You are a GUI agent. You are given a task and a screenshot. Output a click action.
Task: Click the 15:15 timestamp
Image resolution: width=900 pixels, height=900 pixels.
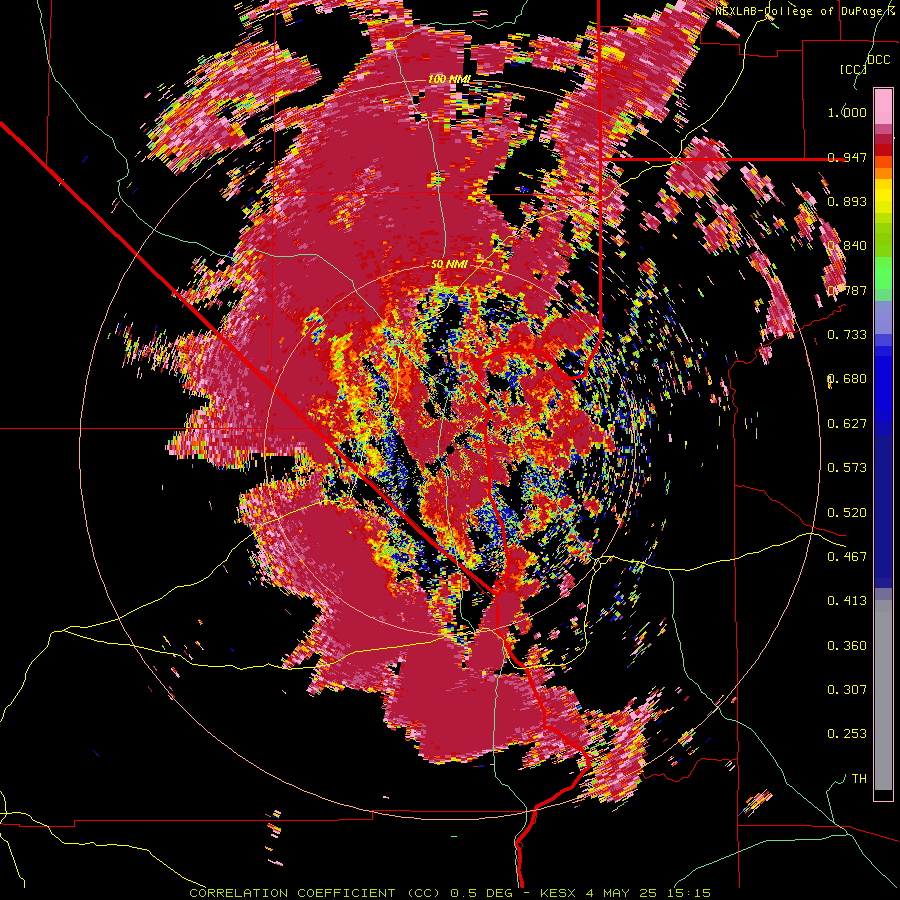point(689,893)
